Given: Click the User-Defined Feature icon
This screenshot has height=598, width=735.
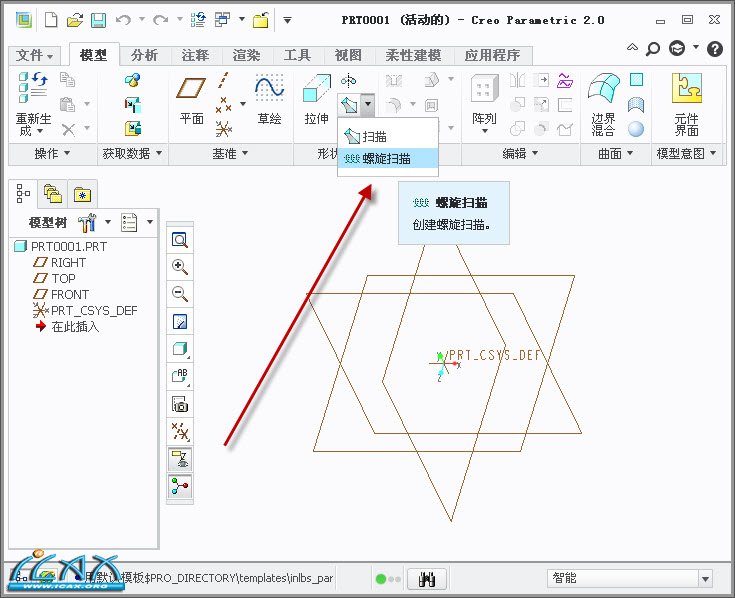Looking at the screenshot, I should [x=133, y=81].
